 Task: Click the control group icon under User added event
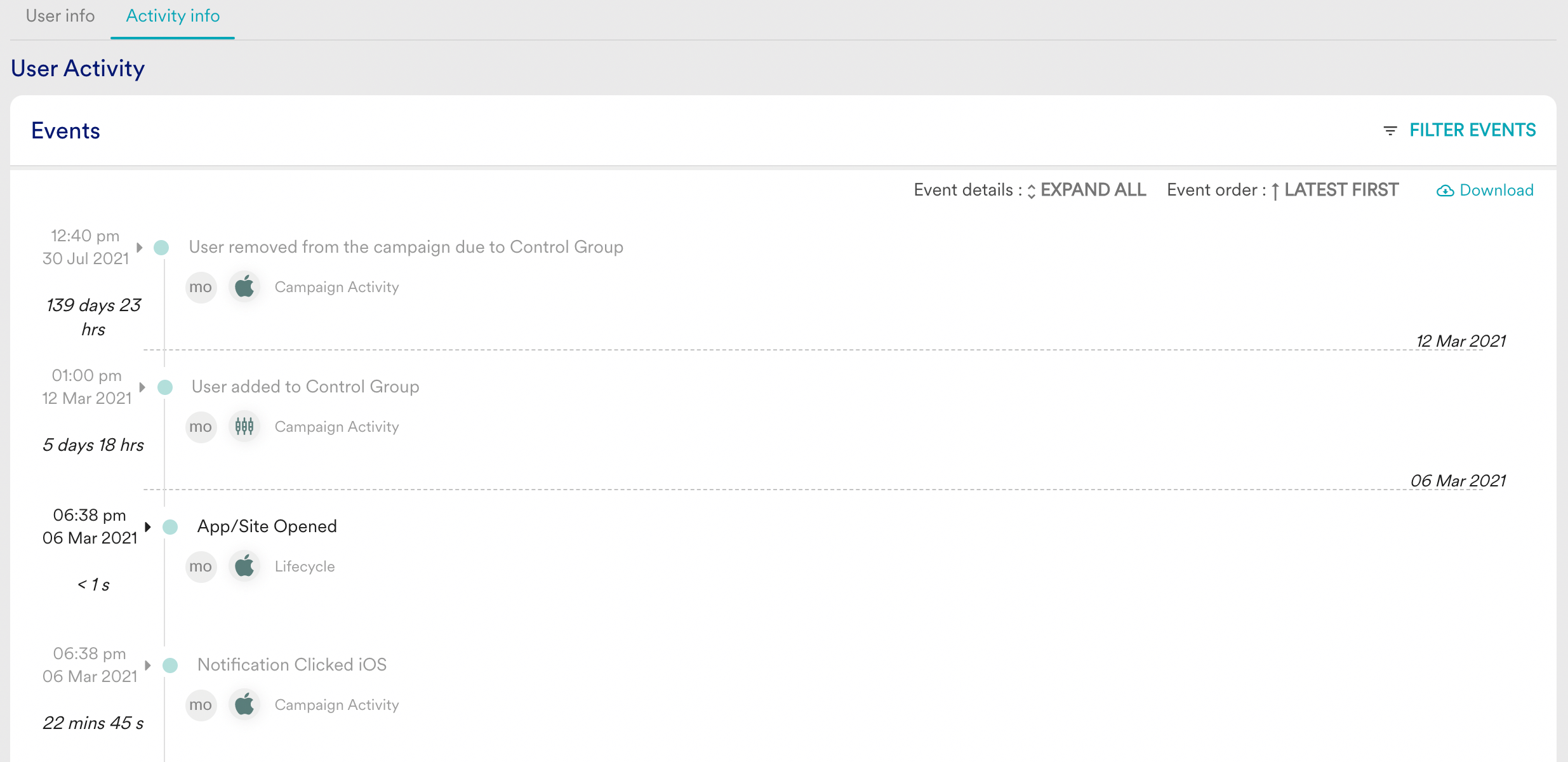244,427
